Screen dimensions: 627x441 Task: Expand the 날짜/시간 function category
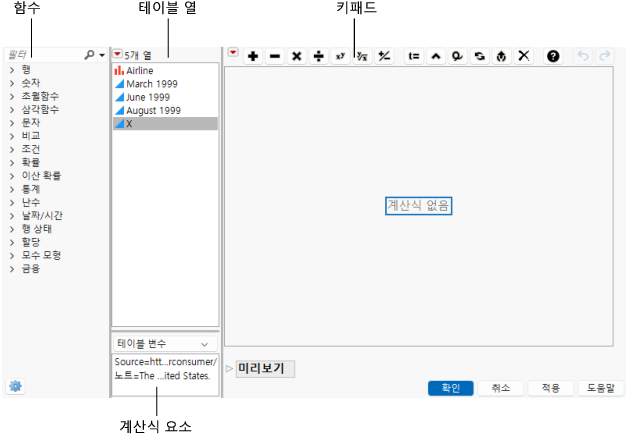[x=12, y=216]
